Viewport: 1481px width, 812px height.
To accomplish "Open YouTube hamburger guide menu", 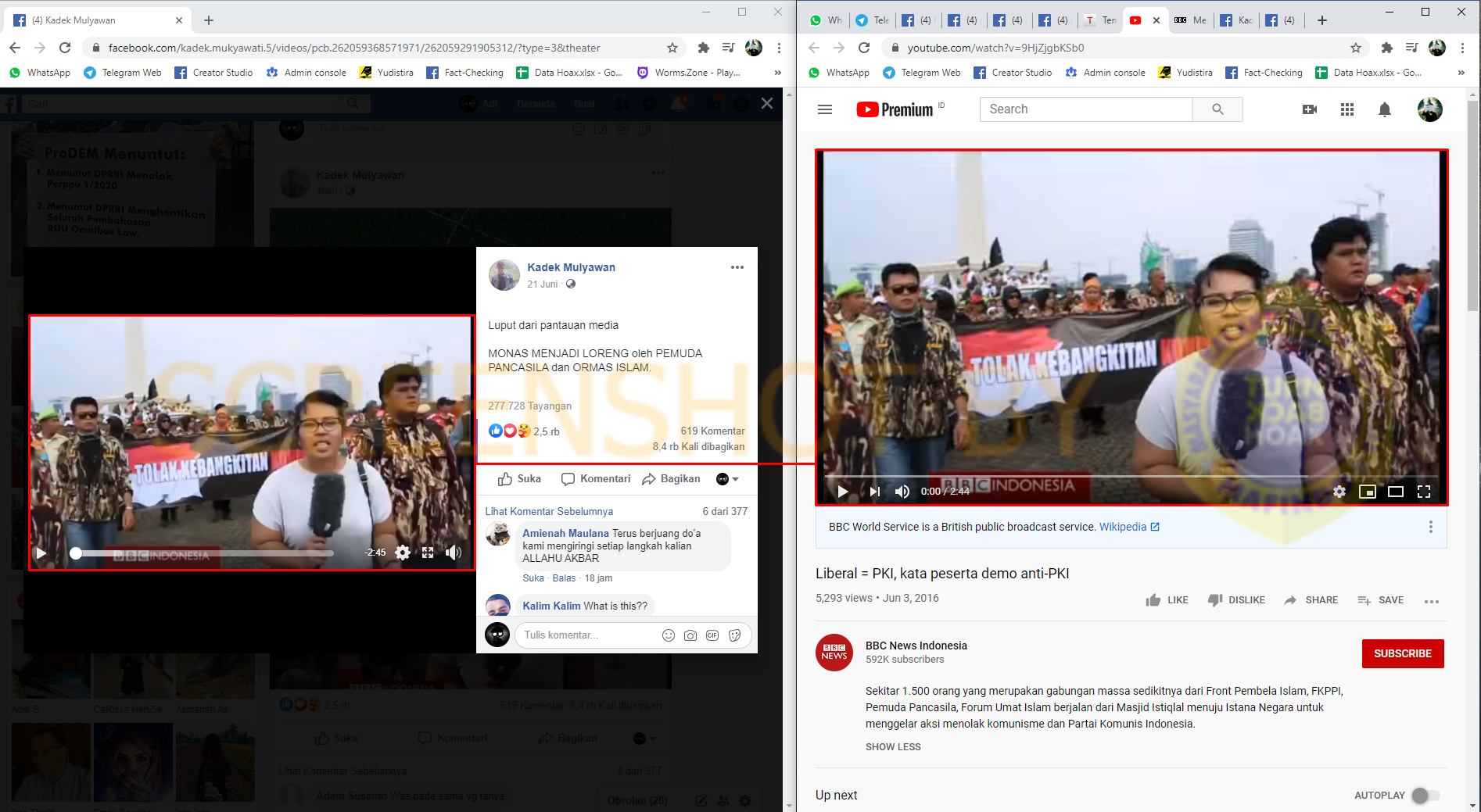I will [825, 109].
